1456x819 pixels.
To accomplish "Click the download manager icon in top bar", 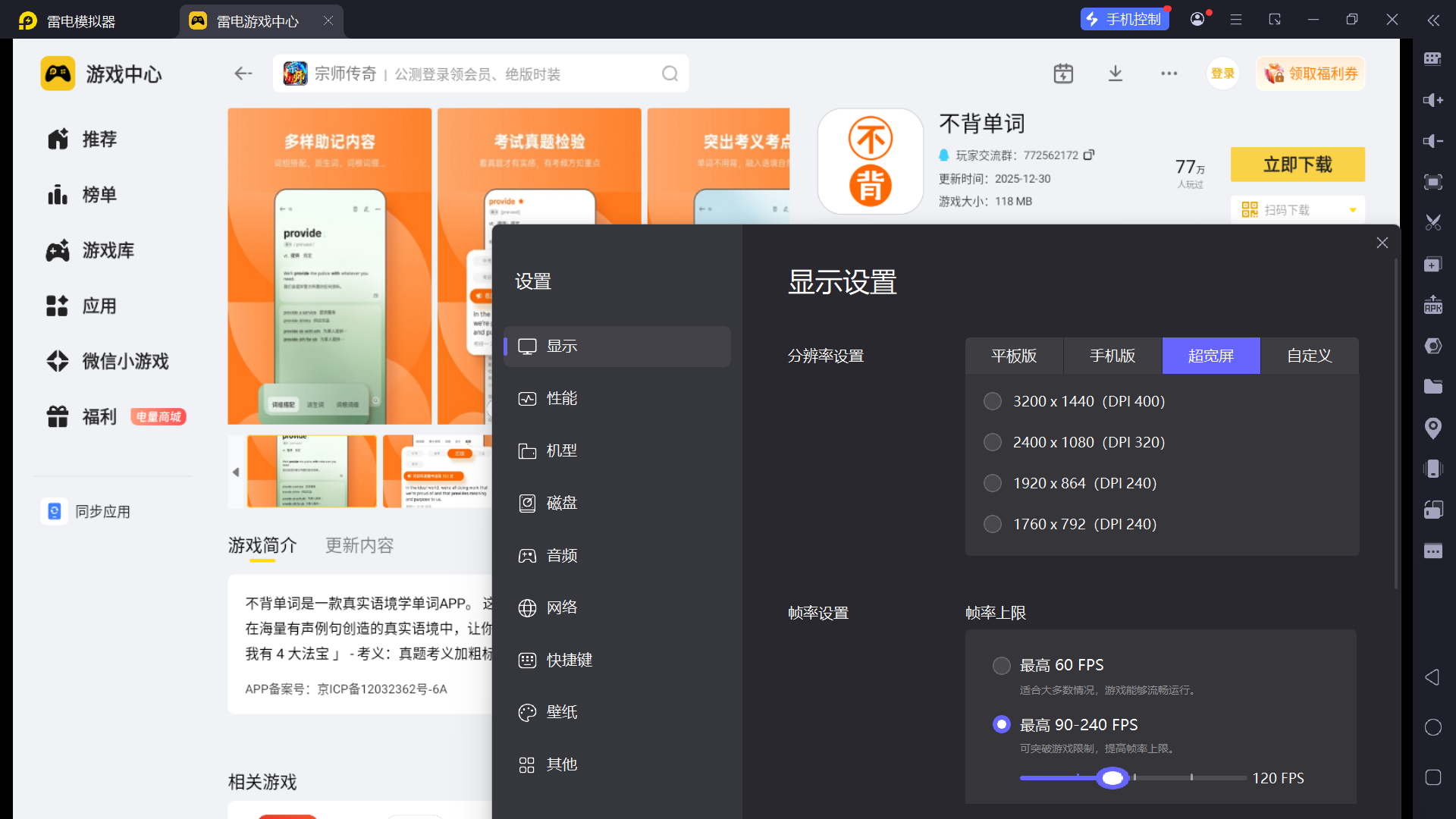I will pyautogui.click(x=1116, y=74).
